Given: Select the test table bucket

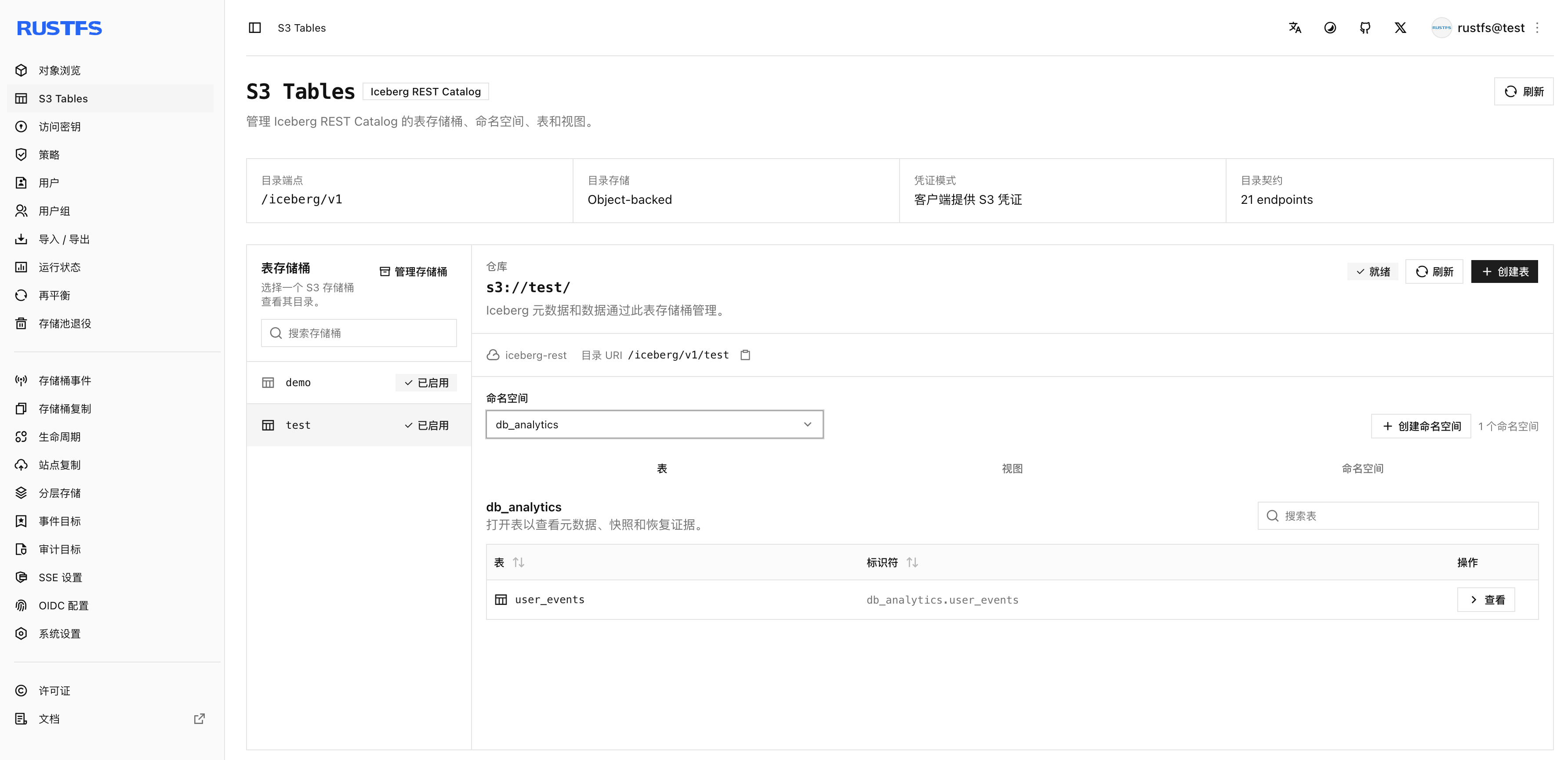Looking at the screenshot, I should [x=359, y=425].
